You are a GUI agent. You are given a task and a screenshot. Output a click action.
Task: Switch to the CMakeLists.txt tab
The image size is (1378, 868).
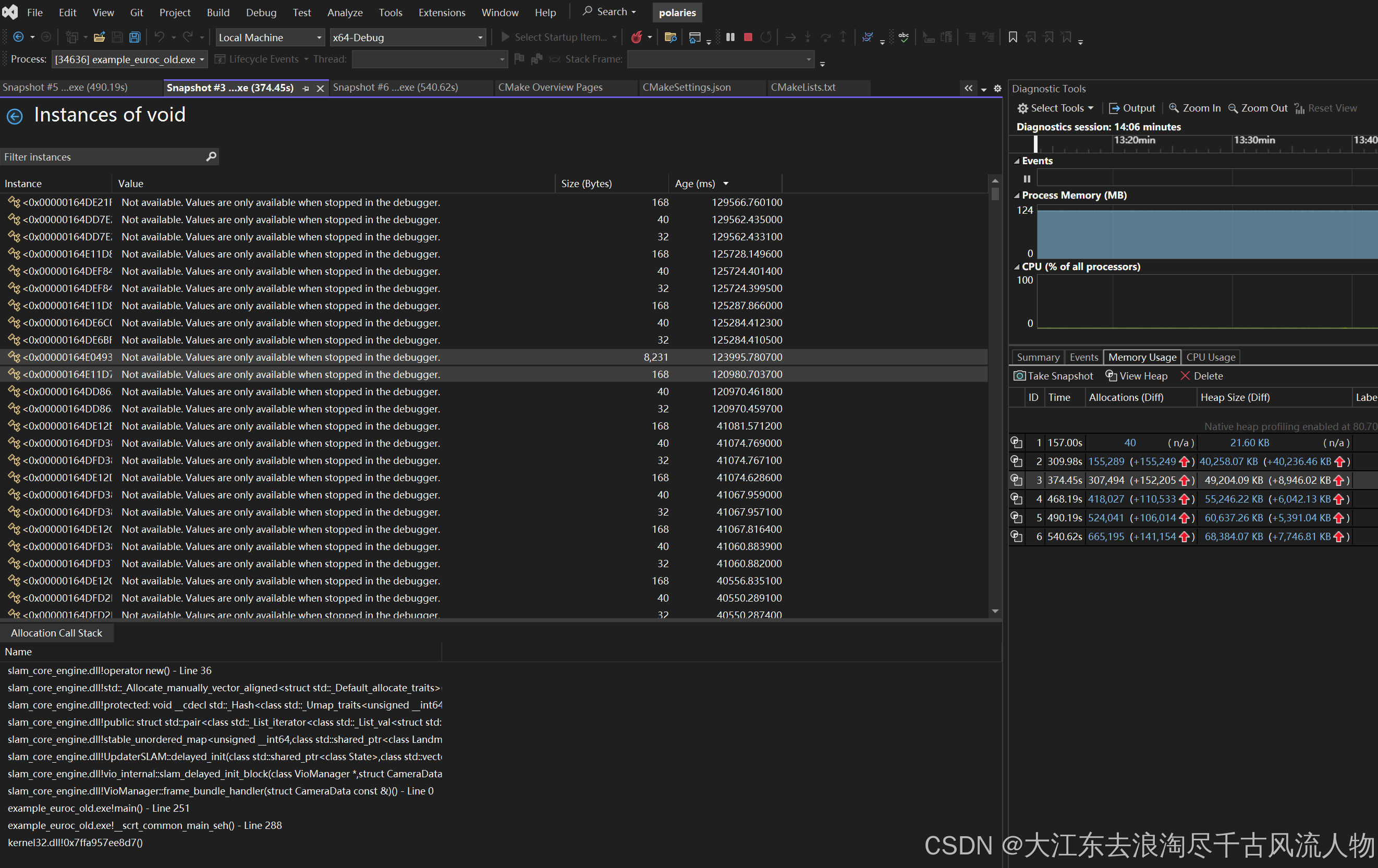click(802, 87)
